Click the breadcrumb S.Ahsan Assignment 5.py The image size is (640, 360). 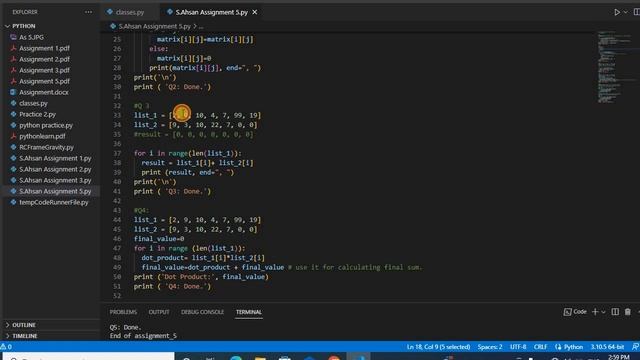[155, 26]
